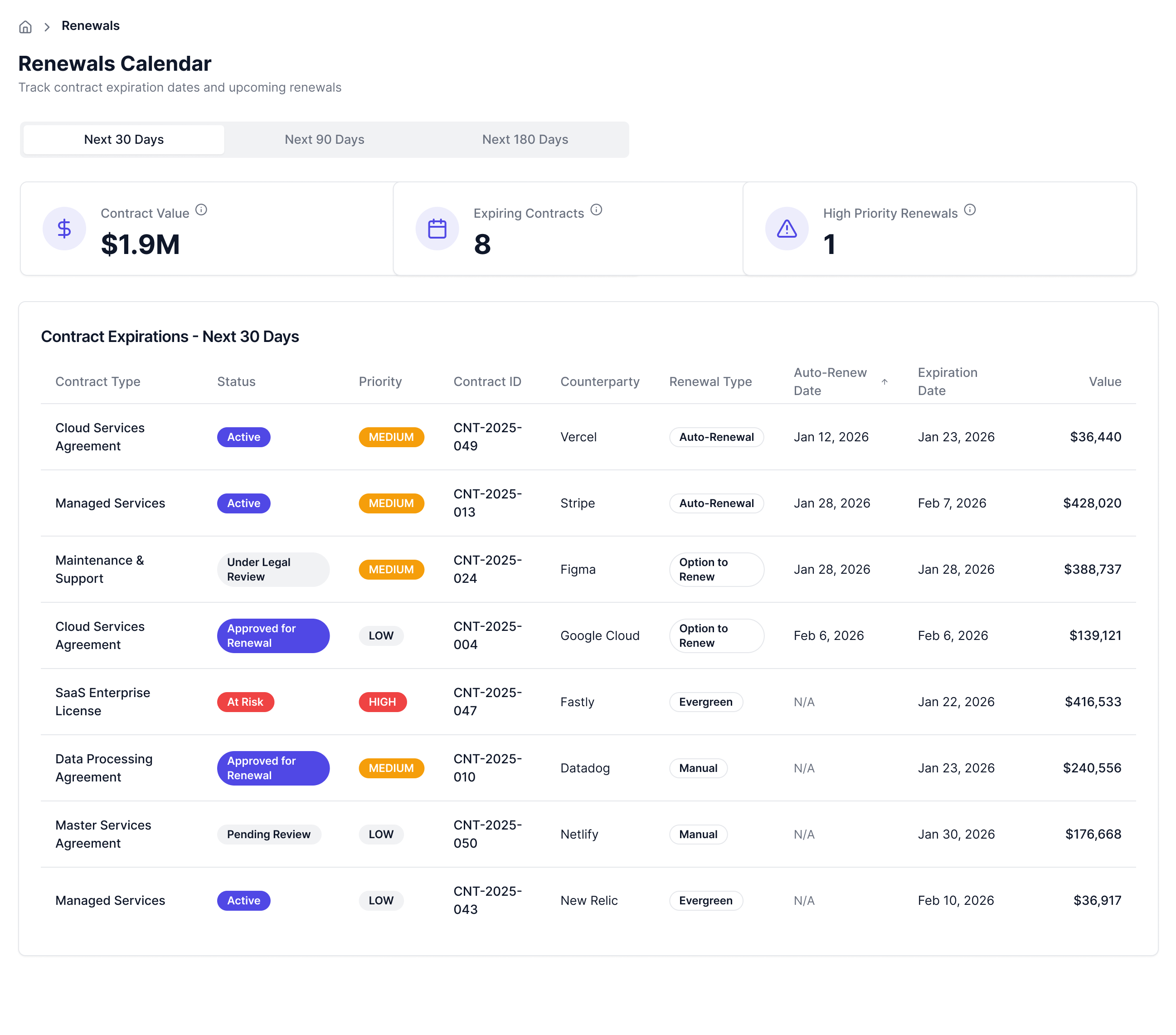Click the breadcrumb chevron separator

point(47,26)
